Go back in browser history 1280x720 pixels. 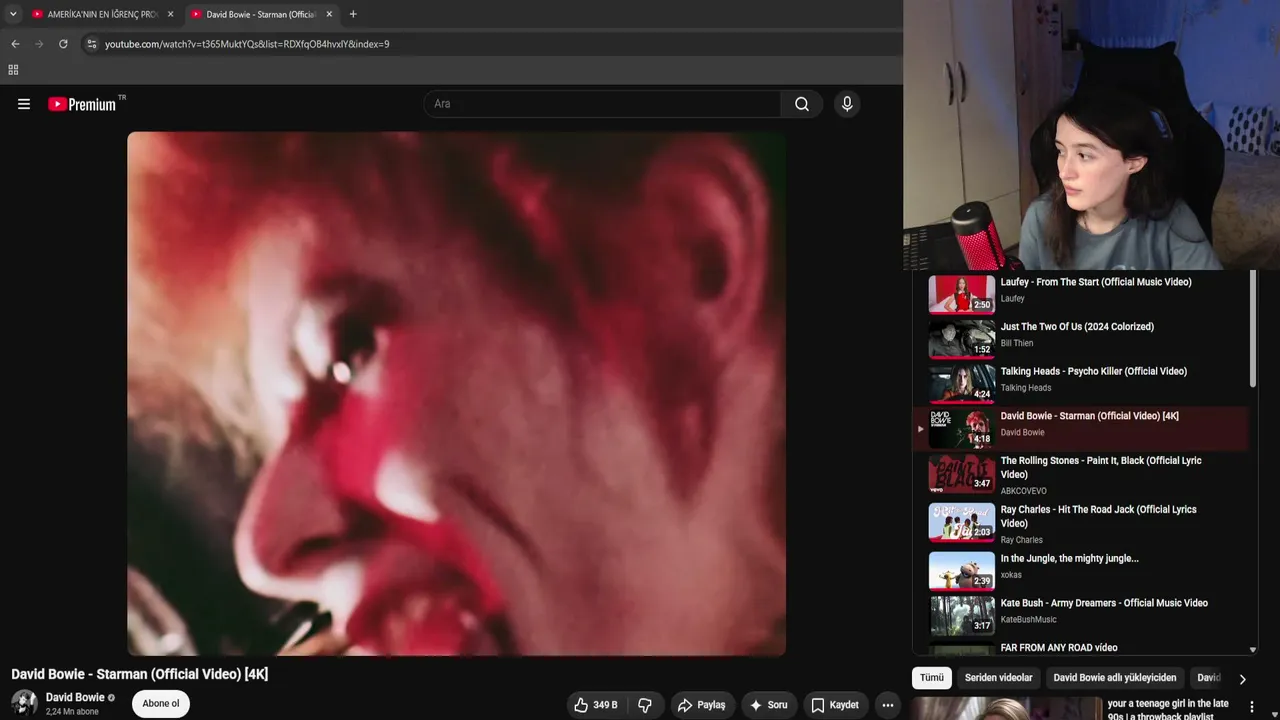pos(15,44)
